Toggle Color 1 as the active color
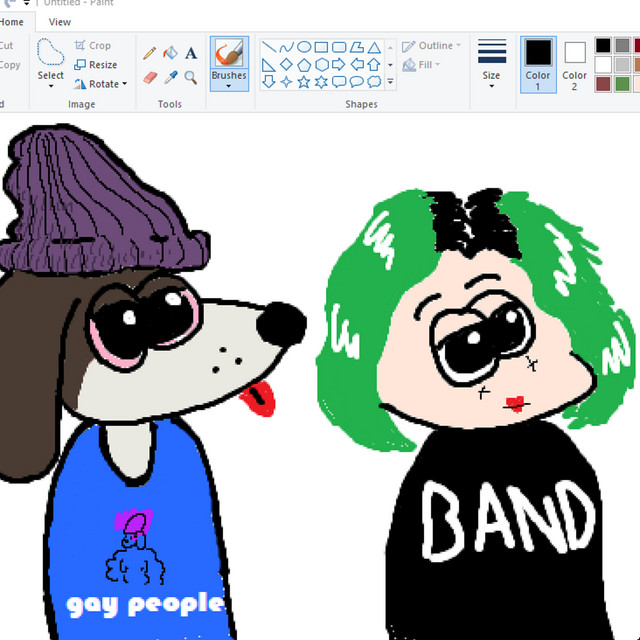Viewport: 640px width, 640px height. tap(538, 64)
